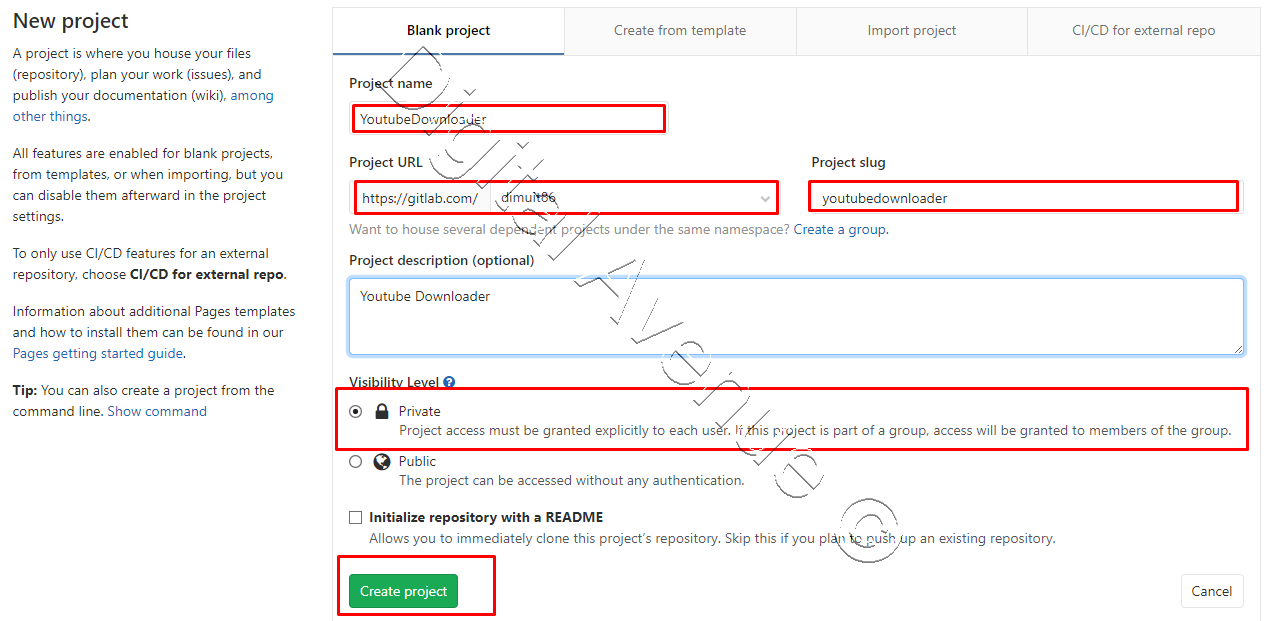Click inside the Project name field
Image resolution: width=1283 pixels, height=621 pixels.
point(508,118)
